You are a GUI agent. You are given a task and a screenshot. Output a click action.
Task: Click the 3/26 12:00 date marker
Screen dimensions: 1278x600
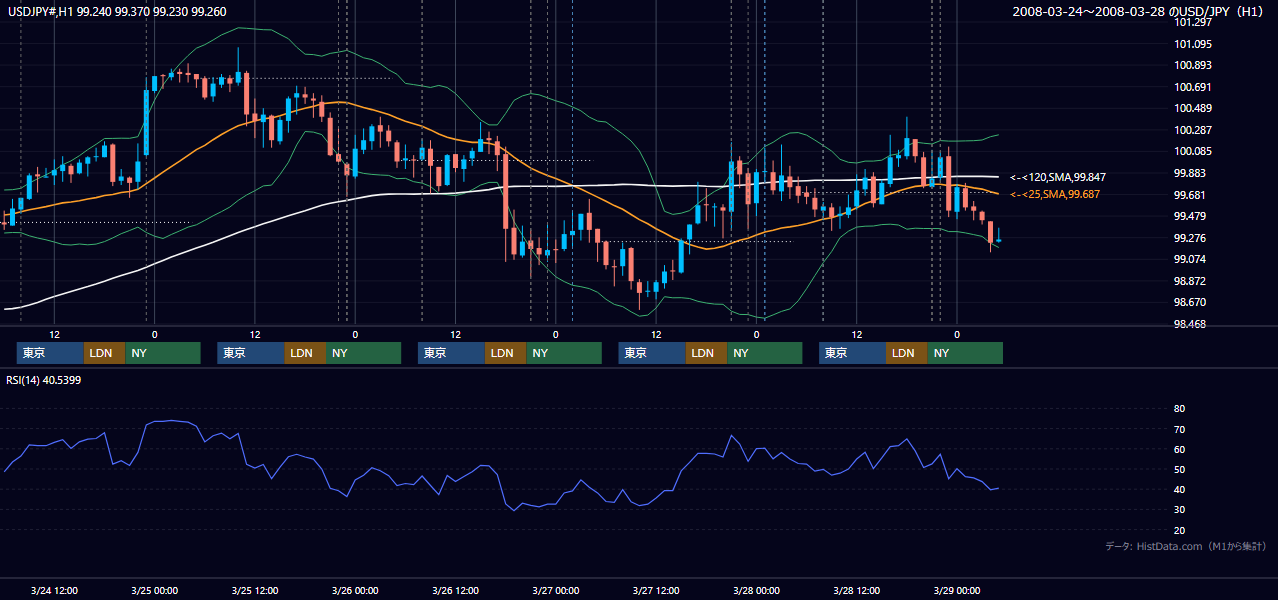point(455,590)
